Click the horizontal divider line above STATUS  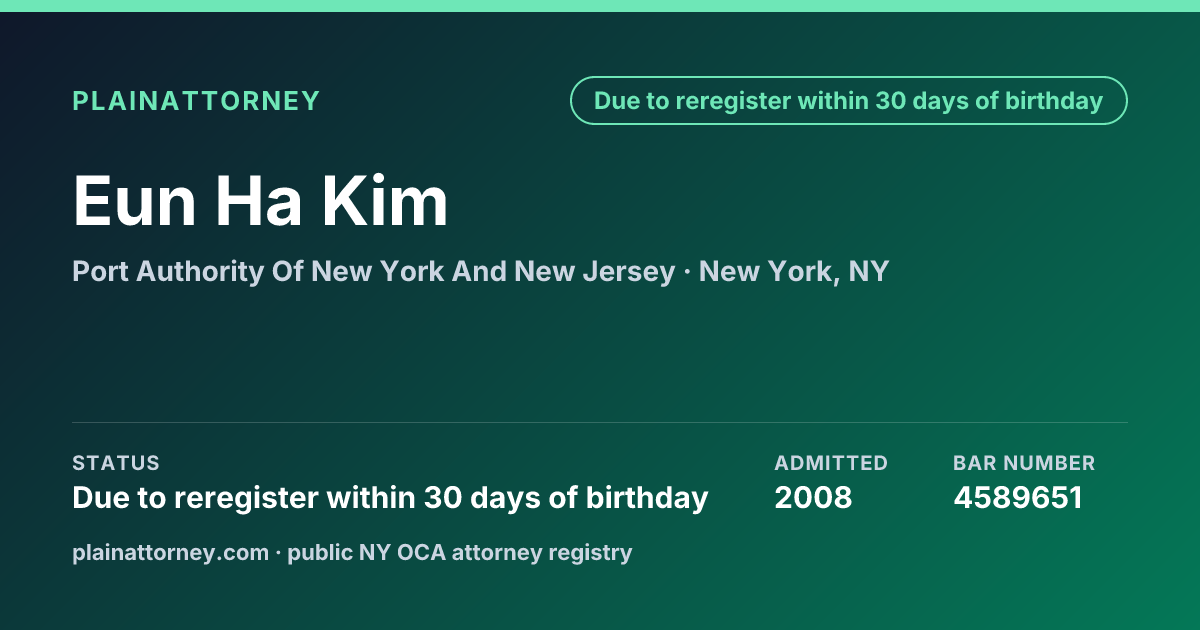click(x=600, y=422)
